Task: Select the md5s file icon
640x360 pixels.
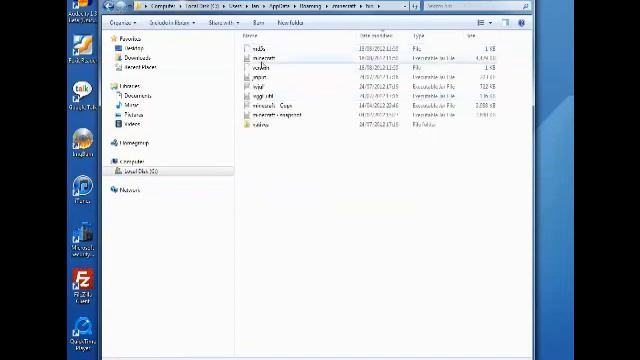Action: 247,49
